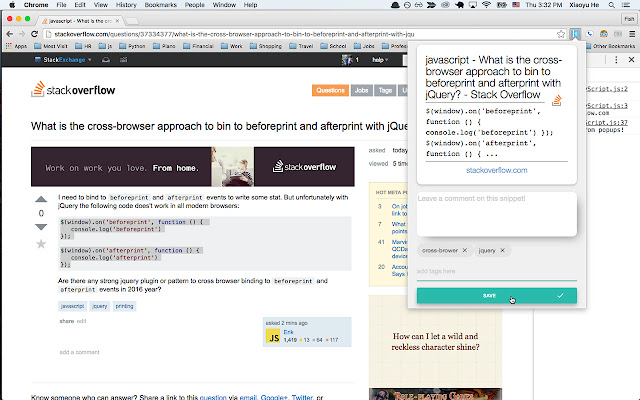Click add a comment link
The height and width of the screenshot is (400, 640).
pyautogui.click(x=79, y=352)
